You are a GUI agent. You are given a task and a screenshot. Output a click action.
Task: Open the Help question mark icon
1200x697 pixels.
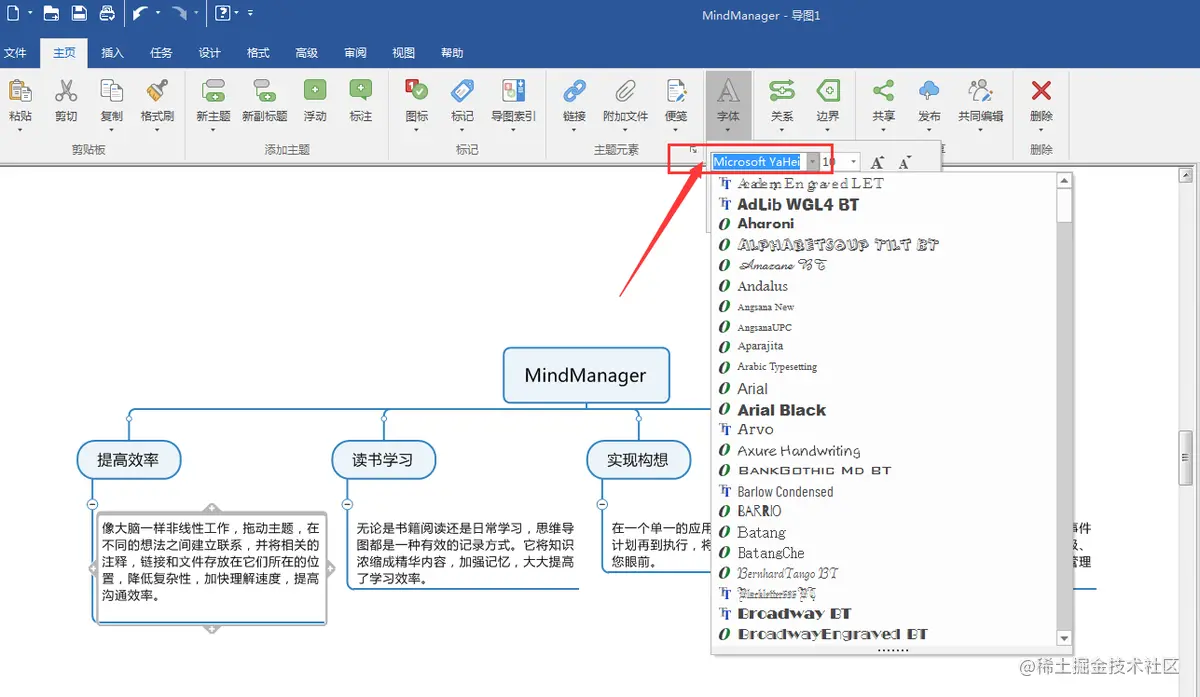pos(222,14)
